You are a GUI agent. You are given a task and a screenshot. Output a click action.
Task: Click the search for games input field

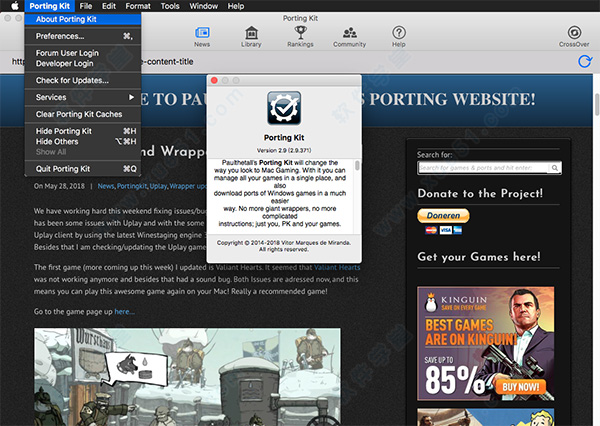tap(484, 168)
